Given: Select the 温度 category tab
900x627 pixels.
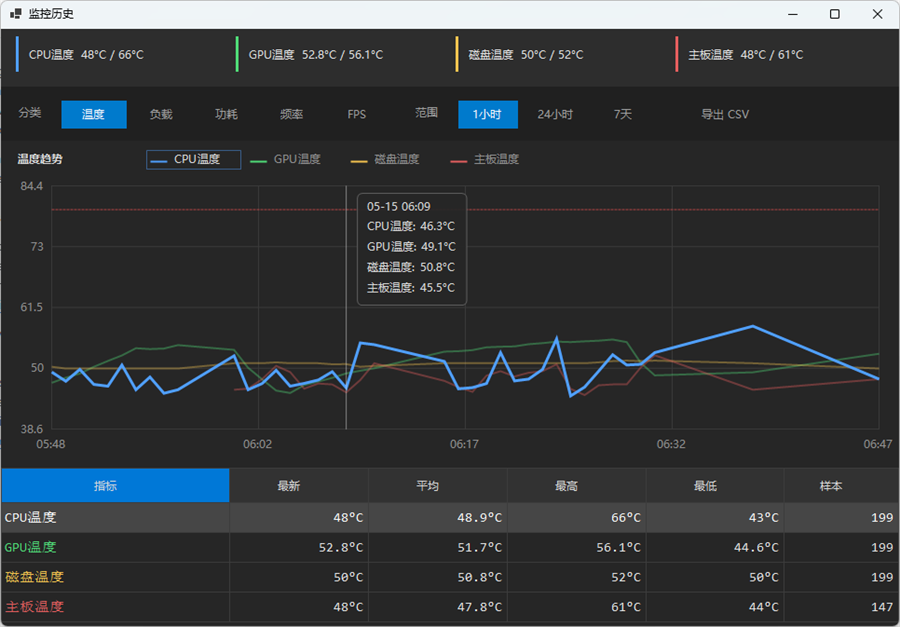Looking at the screenshot, I should pos(94,114).
